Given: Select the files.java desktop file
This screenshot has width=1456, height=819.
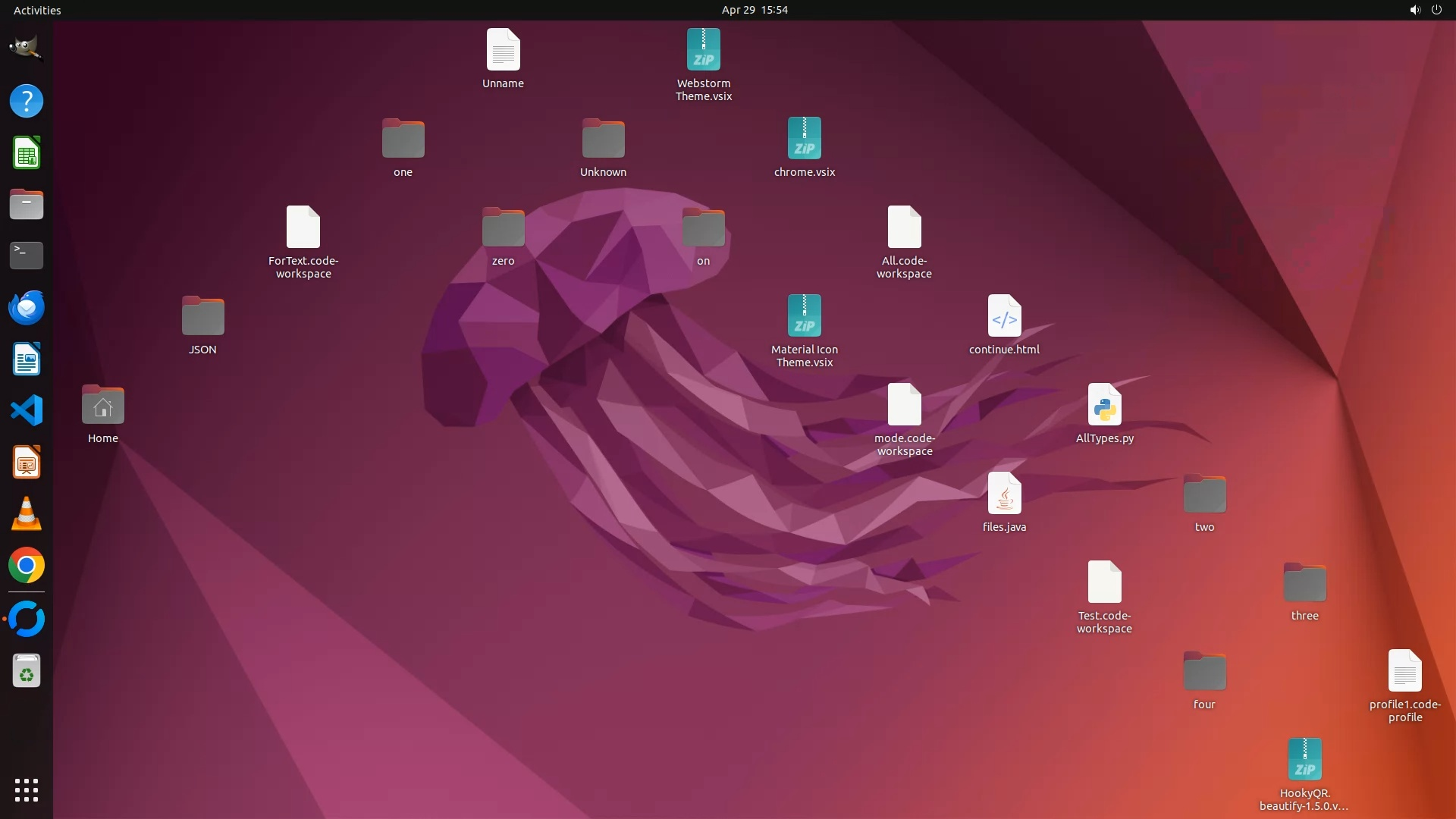Looking at the screenshot, I should pos(1004,494).
